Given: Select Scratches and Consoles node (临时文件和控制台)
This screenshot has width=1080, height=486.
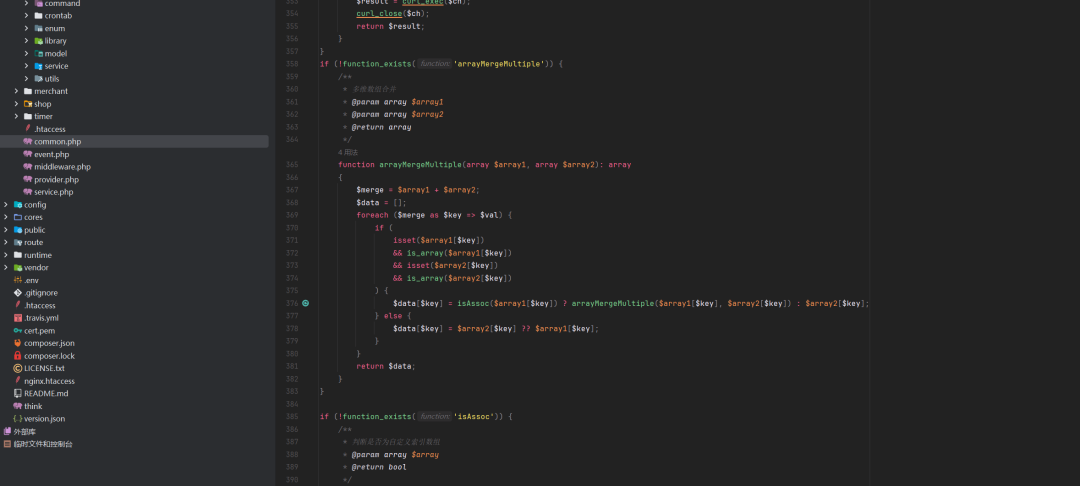Looking at the screenshot, I should point(43,444).
